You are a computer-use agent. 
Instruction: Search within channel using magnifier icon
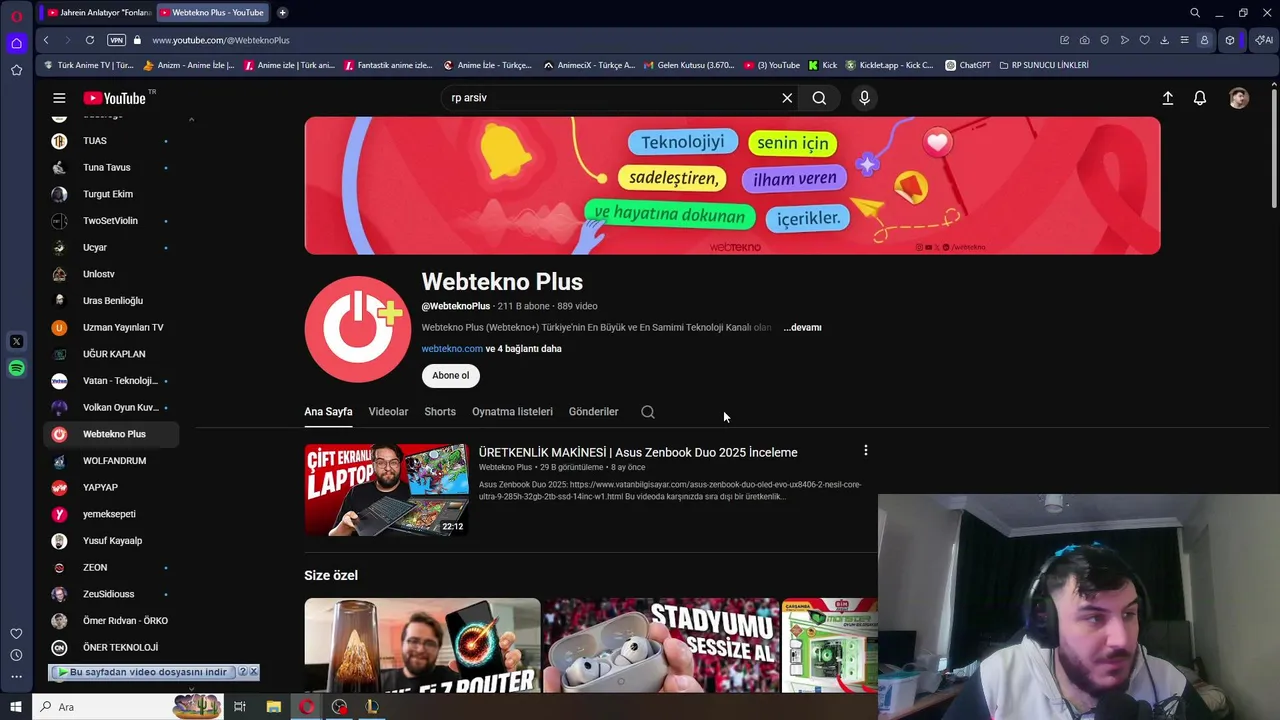[x=648, y=412]
